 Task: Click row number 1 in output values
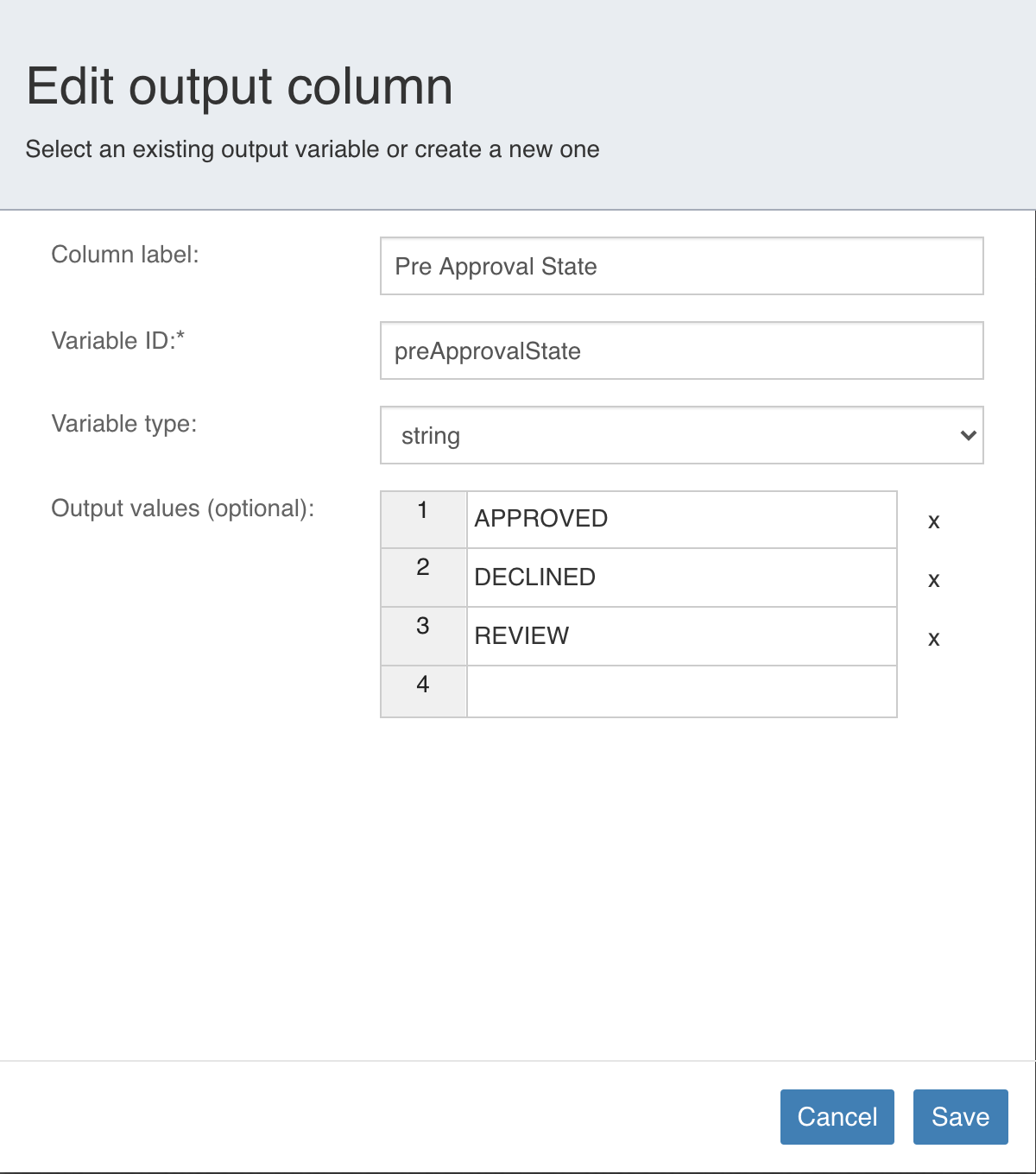423,510
